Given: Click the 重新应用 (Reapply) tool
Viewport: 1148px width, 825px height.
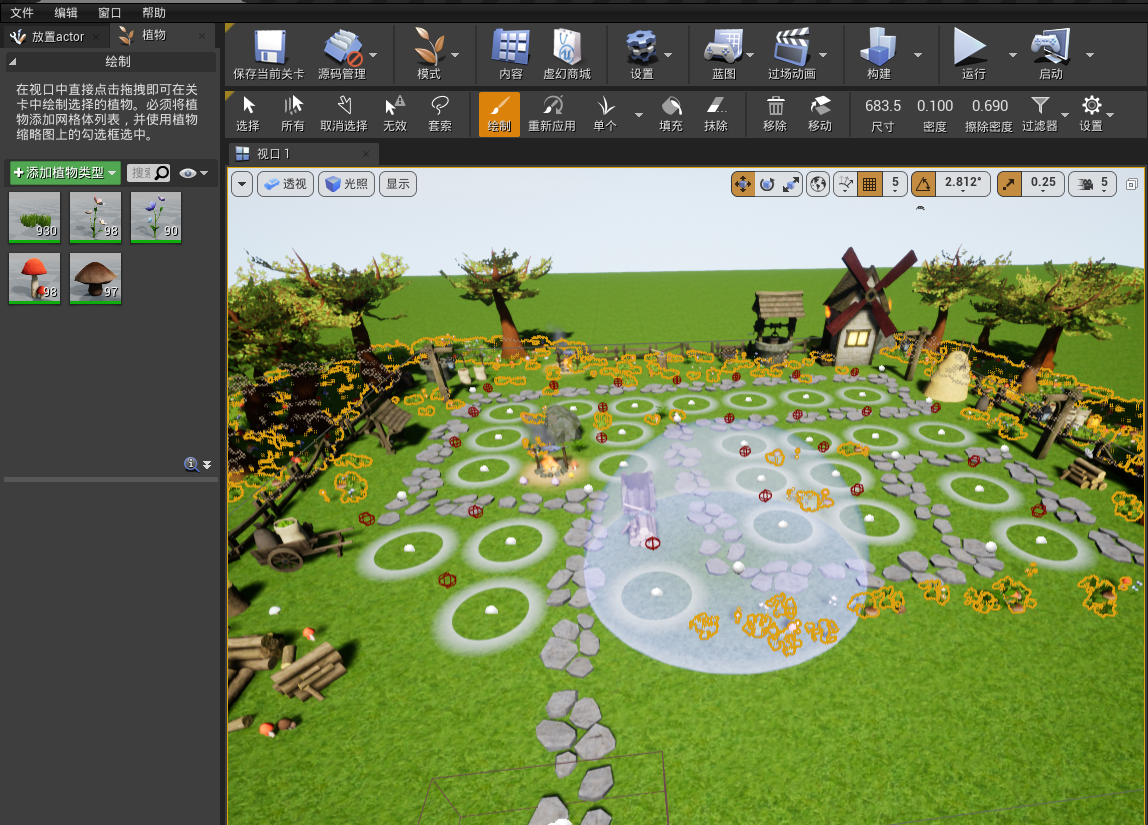Looking at the screenshot, I should tap(552, 114).
